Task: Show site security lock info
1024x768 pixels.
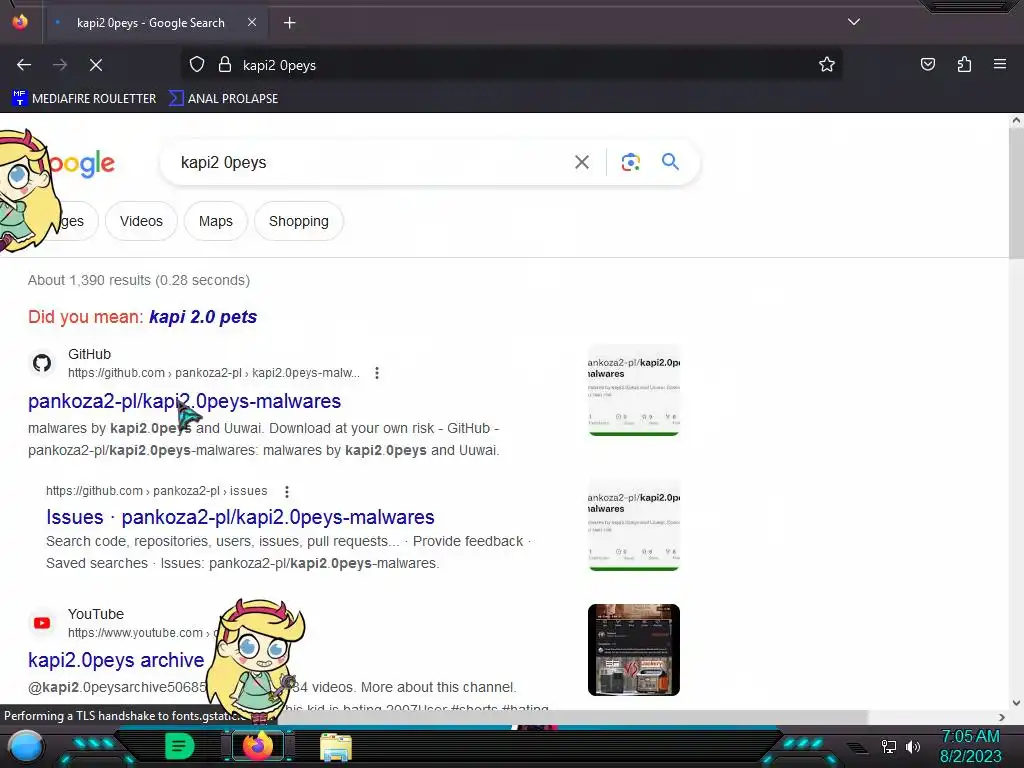Action: pos(225,65)
